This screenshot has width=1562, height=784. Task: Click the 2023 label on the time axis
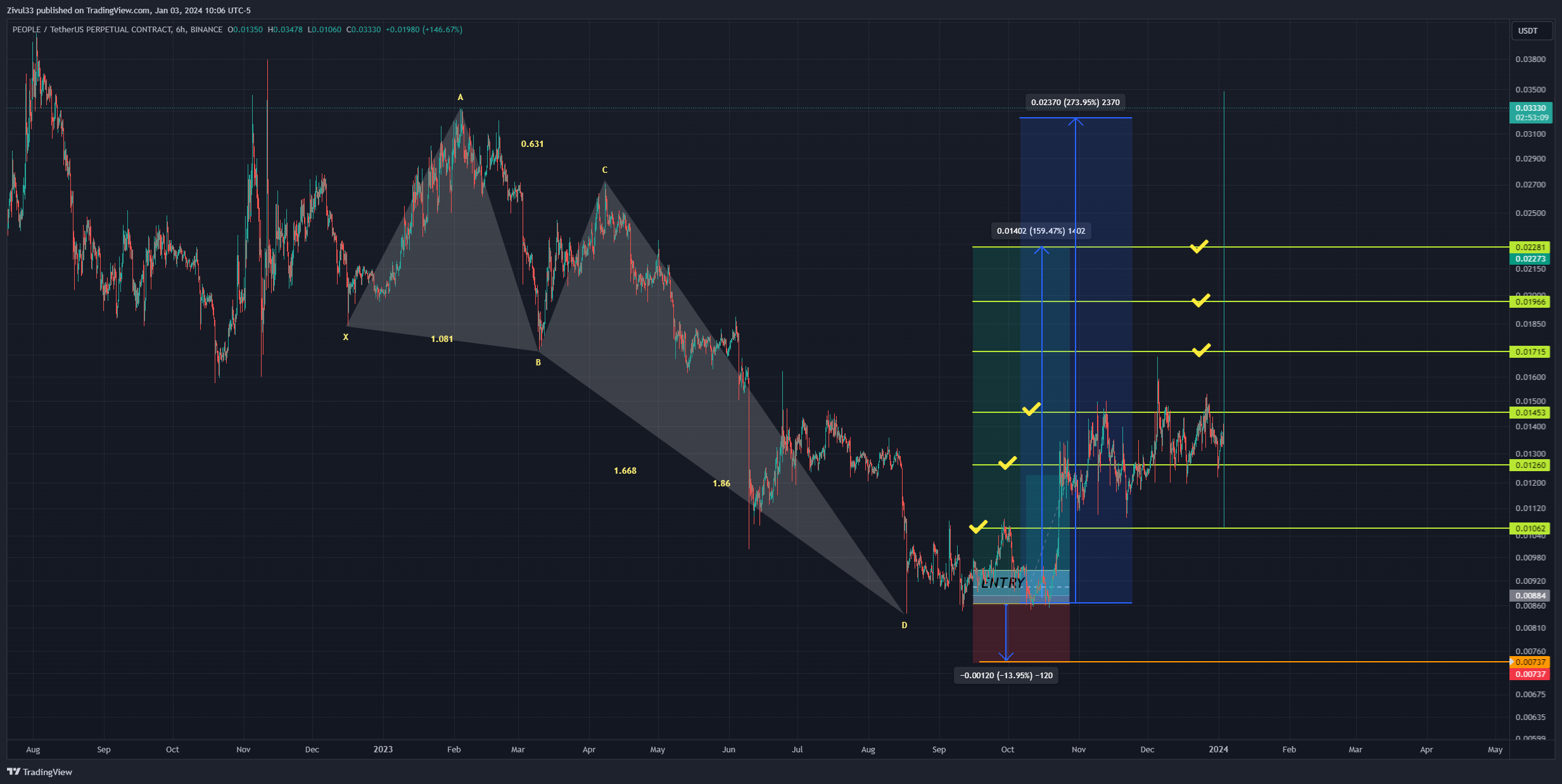[x=383, y=749]
